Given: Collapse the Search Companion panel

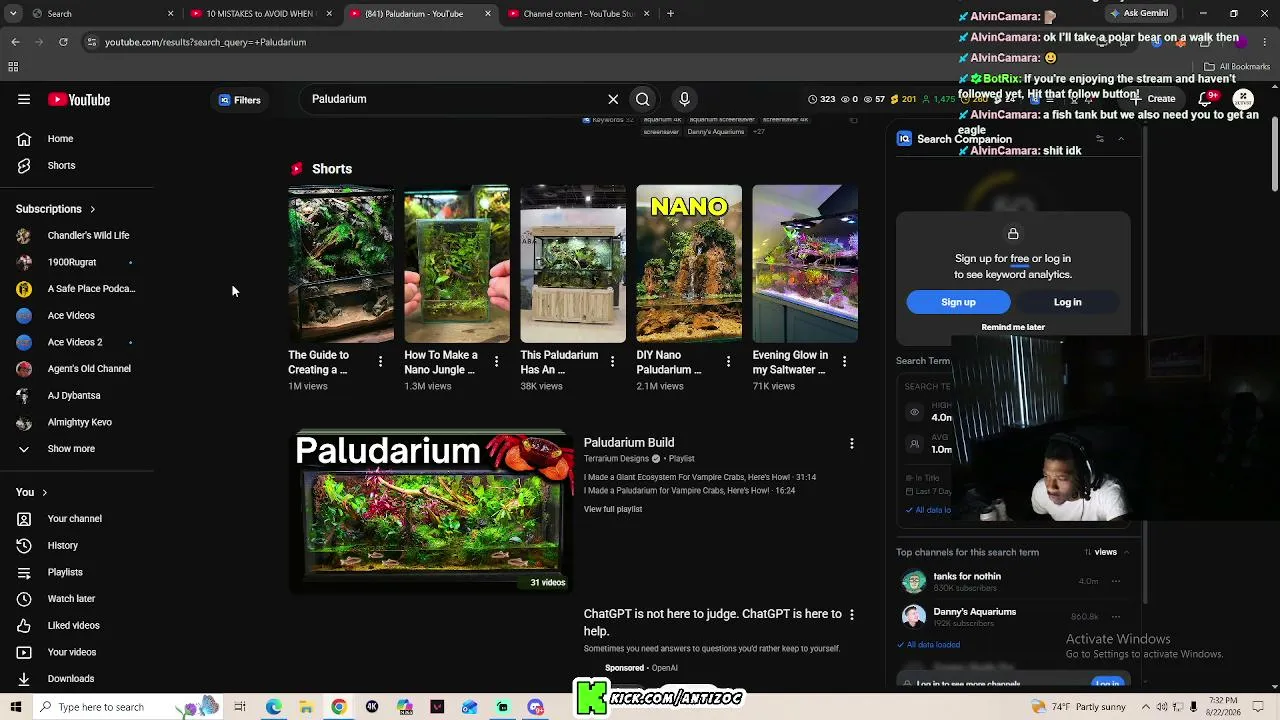Looking at the screenshot, I should tap(1121, 139).
